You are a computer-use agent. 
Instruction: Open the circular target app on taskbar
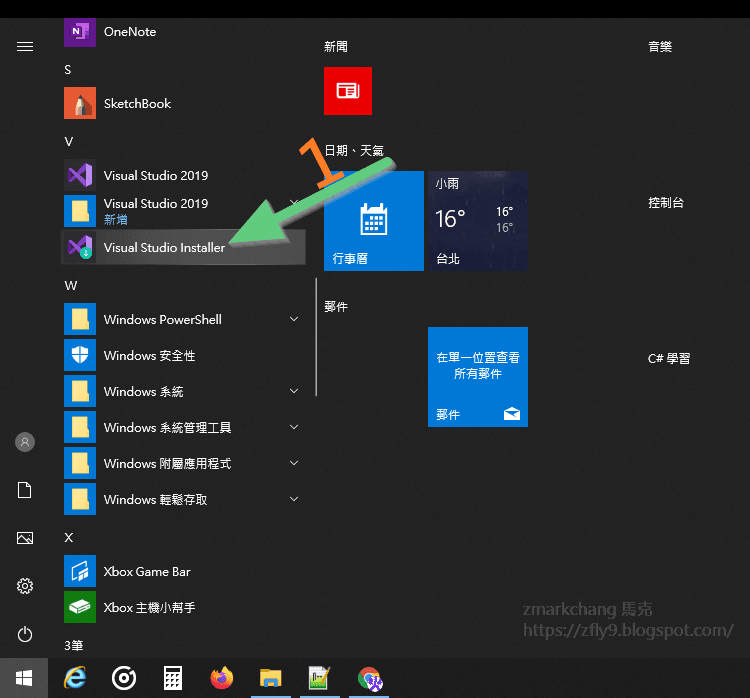[124, 678]
